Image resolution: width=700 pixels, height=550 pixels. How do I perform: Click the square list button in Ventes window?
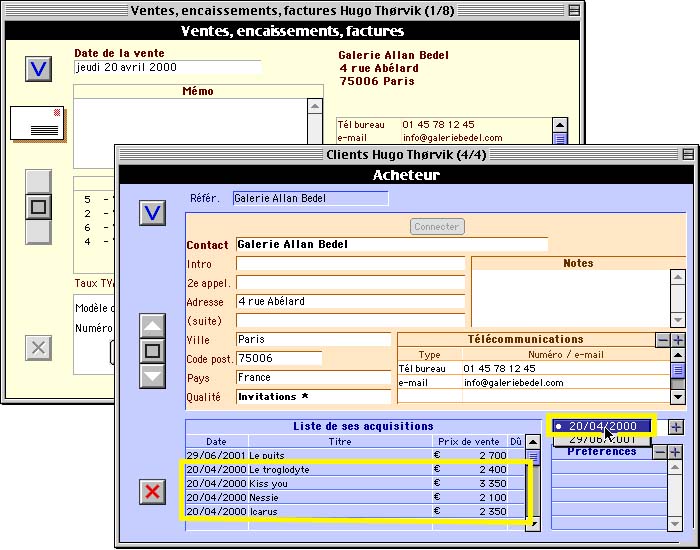click(38, 207)
